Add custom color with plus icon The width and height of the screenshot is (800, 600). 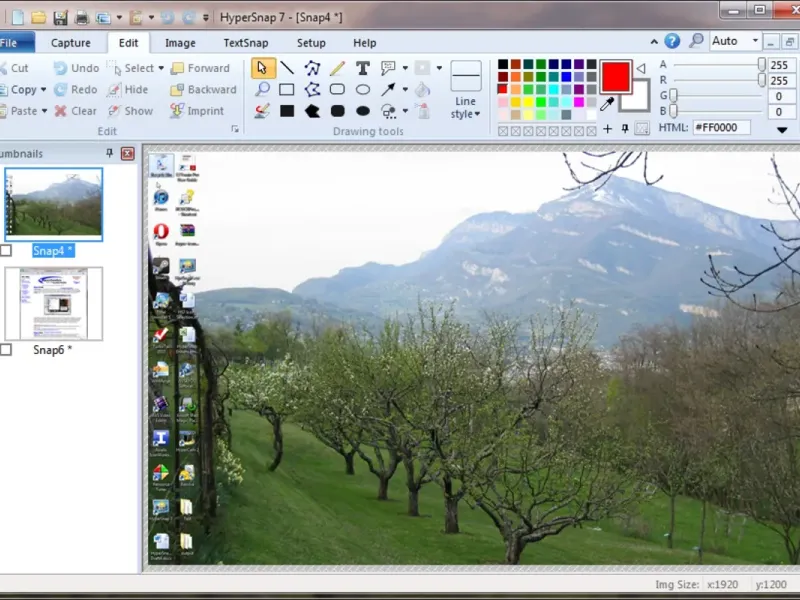[x=607, y=129]
